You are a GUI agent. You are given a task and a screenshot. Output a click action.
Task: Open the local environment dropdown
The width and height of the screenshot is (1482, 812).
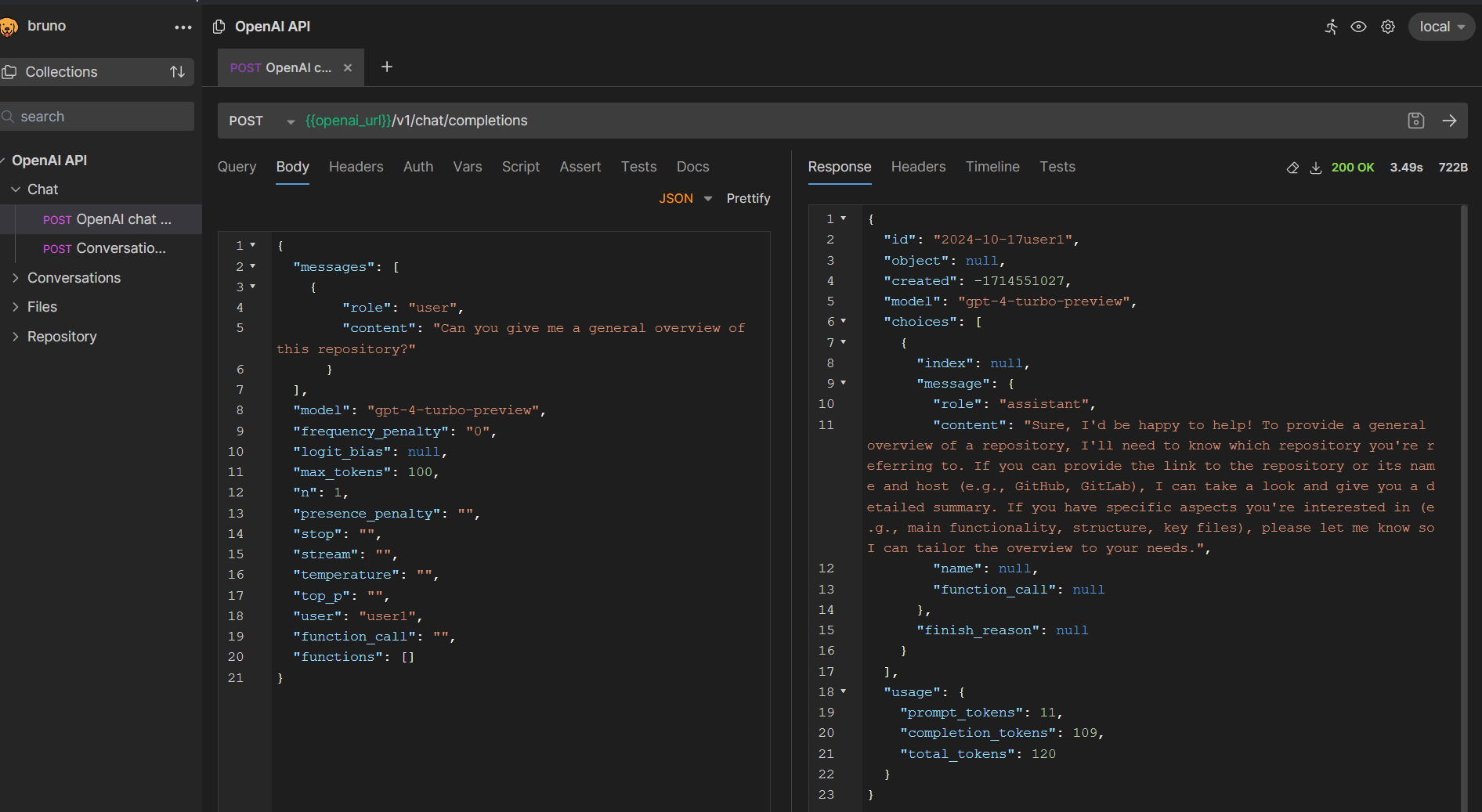[x=1441, y=27]
